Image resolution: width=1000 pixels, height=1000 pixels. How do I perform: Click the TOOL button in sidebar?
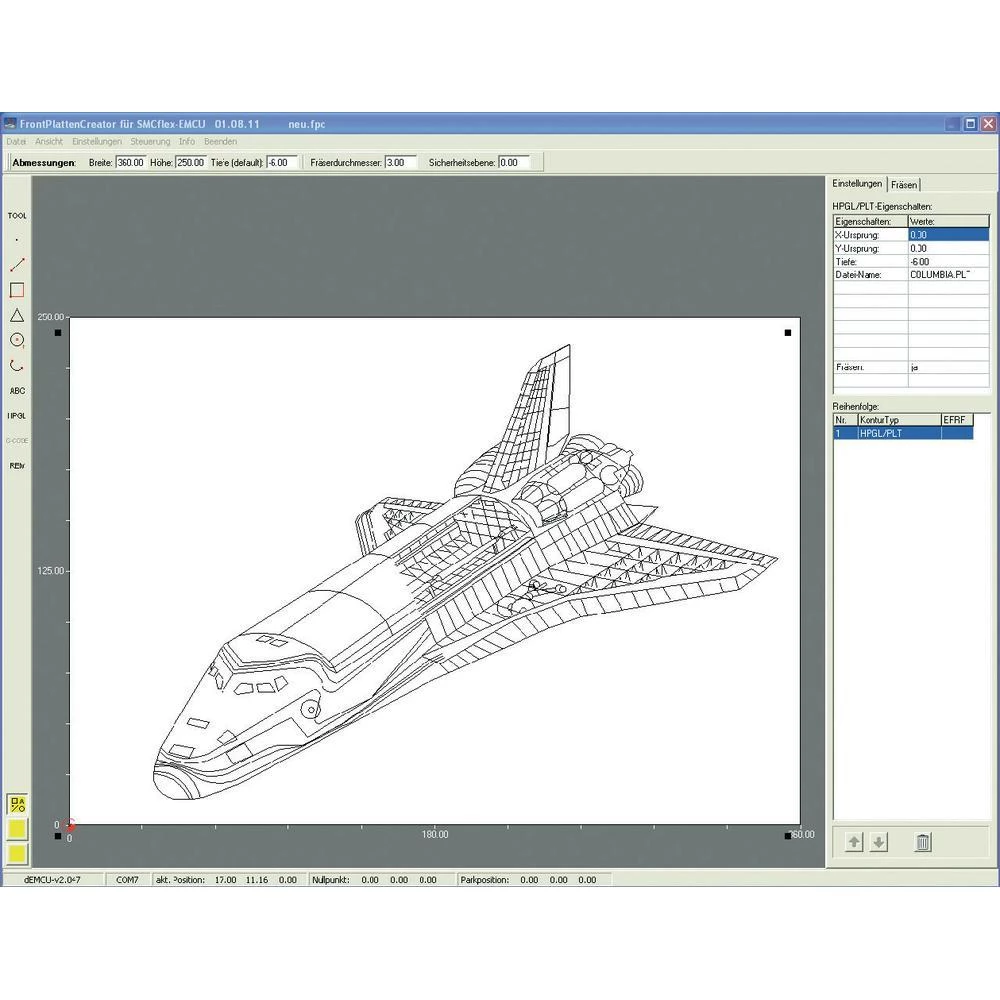click(17, 215)
